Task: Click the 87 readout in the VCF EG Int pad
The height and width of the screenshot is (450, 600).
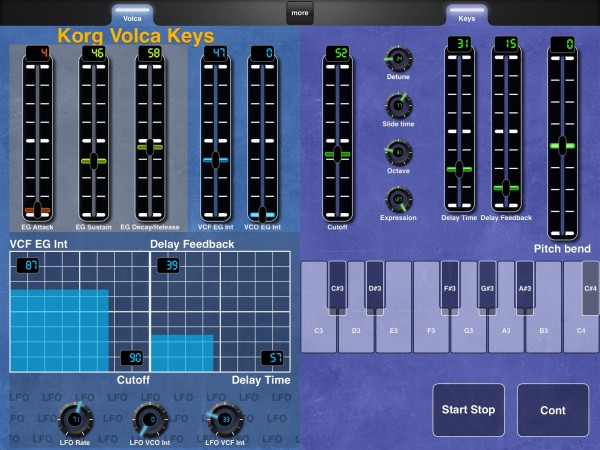Action: 28,265
